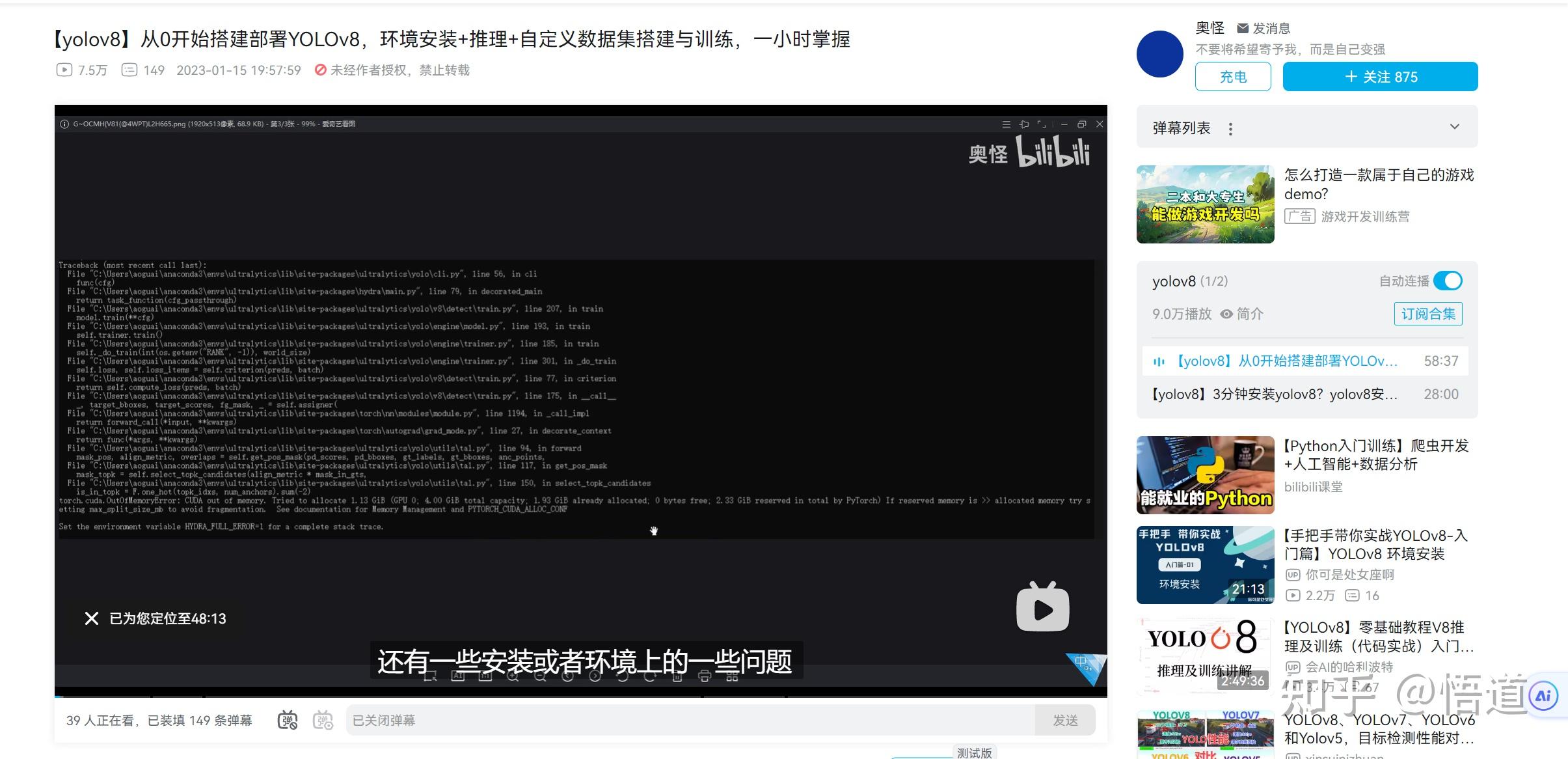Open the AI assistant floating icon

click(x=1543, y=696)
